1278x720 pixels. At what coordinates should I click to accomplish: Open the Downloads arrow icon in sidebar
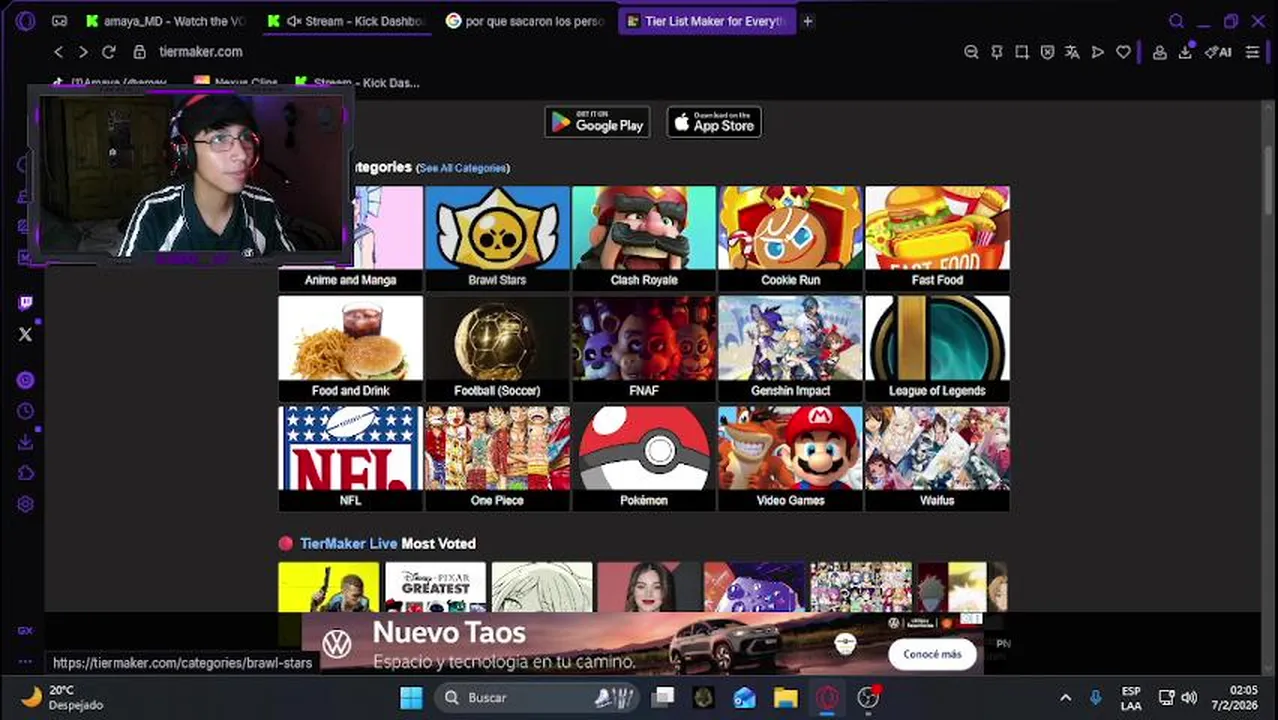click(26, 442)
